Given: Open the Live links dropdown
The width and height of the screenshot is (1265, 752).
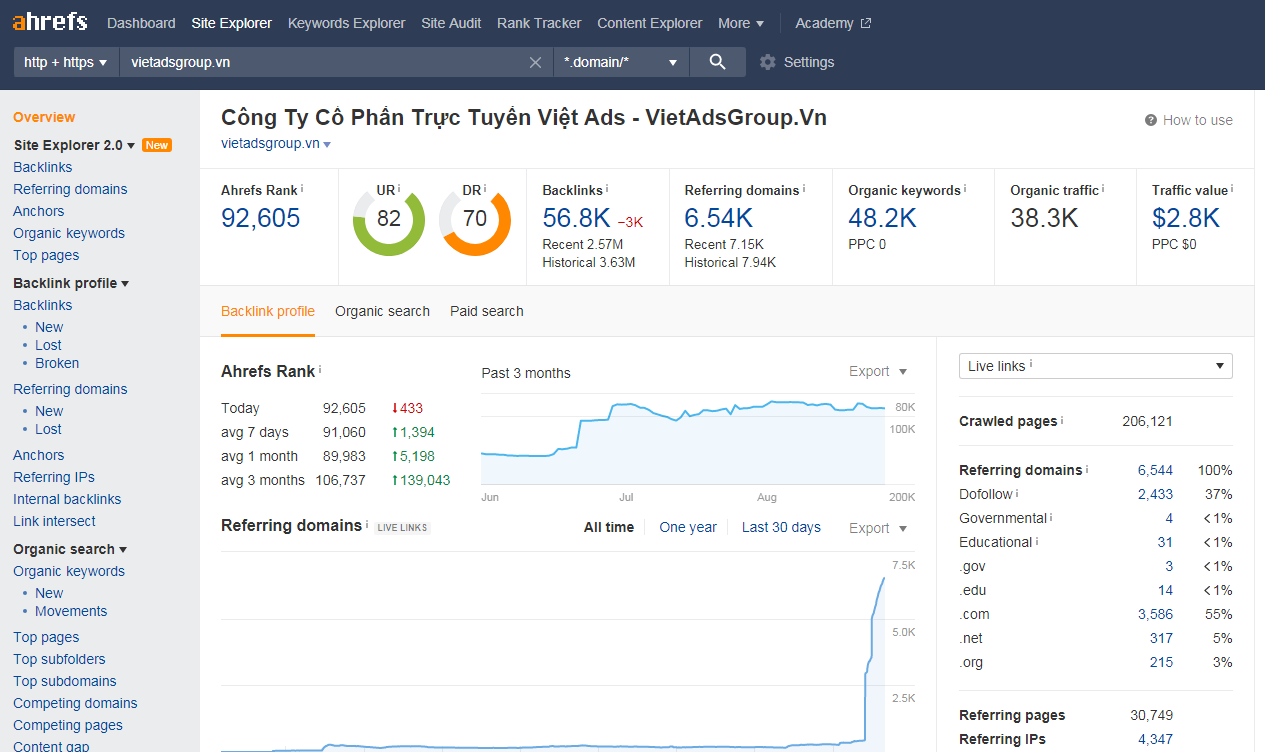Looking at the screenshot, I should [x=1095, y=366].
